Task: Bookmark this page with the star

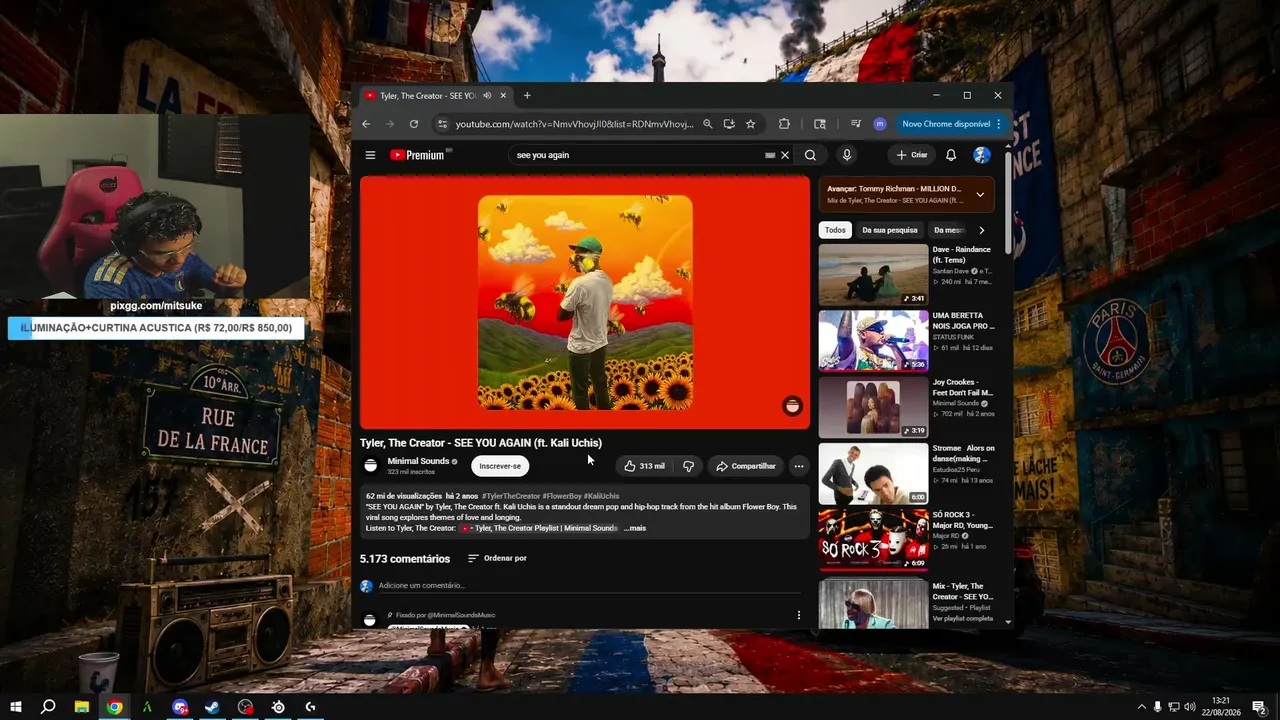Action: [x=750, y=124]
